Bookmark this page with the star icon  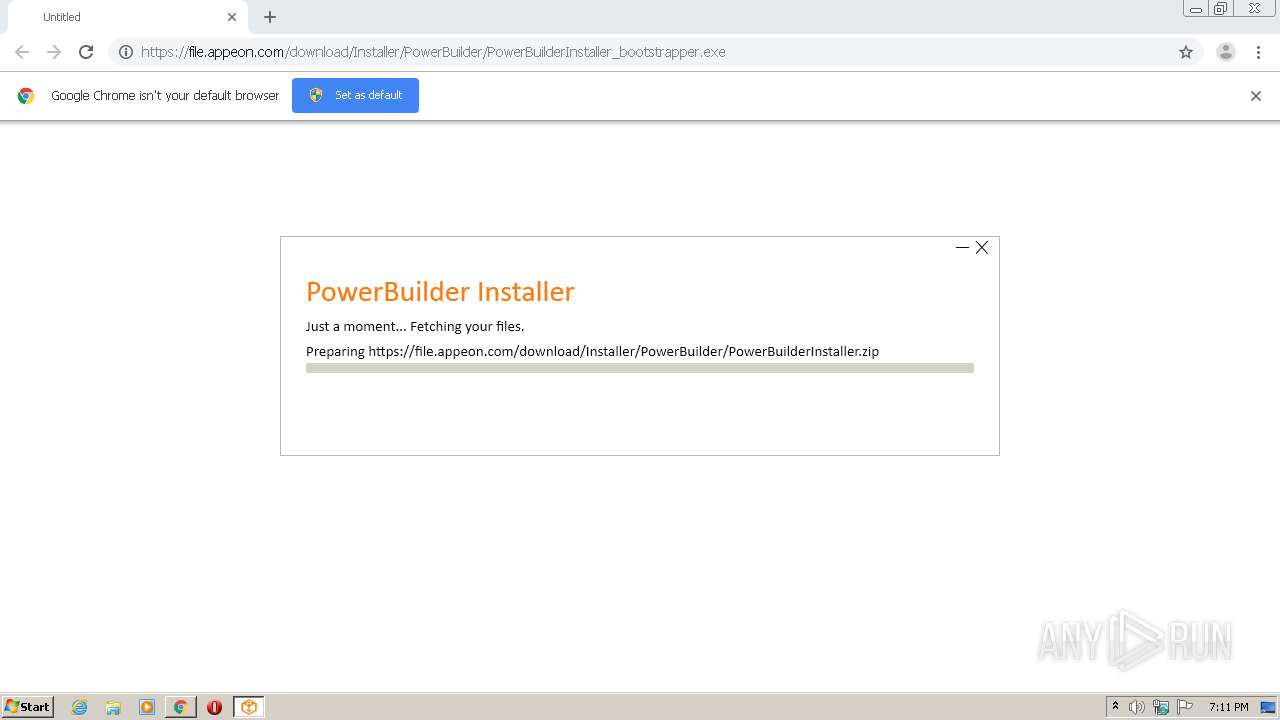pyautogui.click(x=1186, y=52)
